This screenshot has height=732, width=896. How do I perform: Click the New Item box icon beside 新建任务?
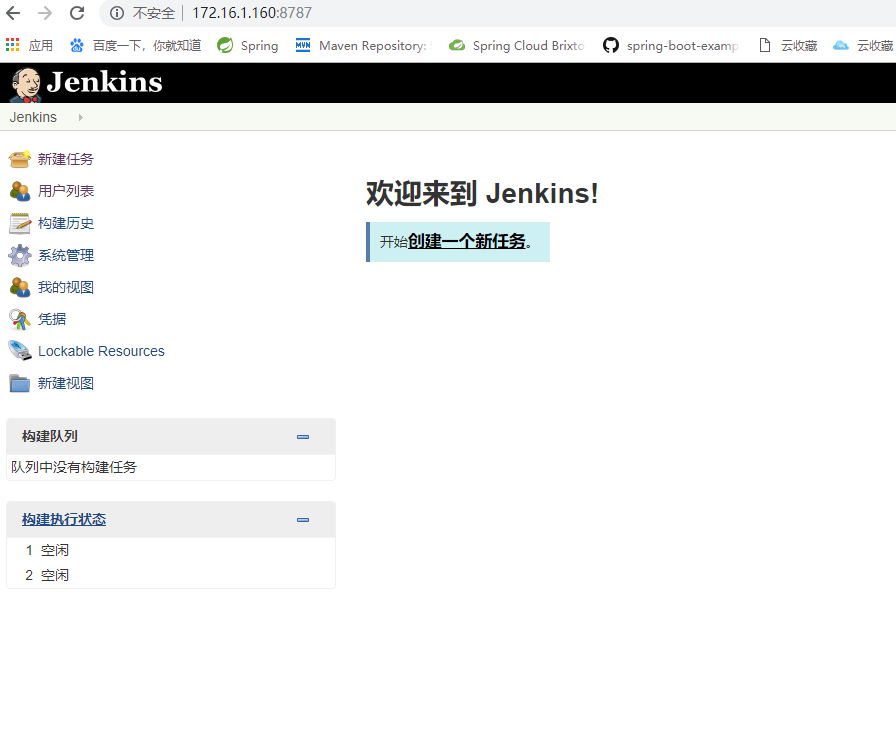tap(19, 159)
